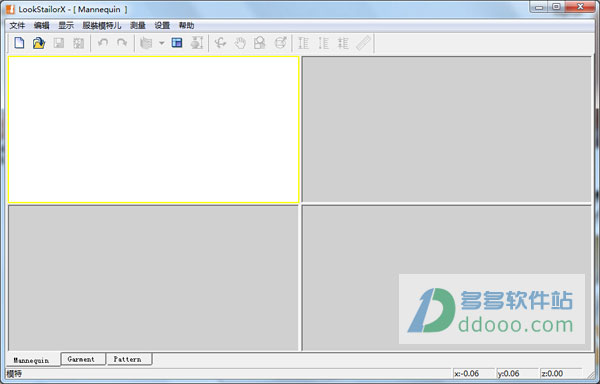The image size is (600, 384).
Task: Click the Save As icon beside Save
Action: click(x=78, y=43)
